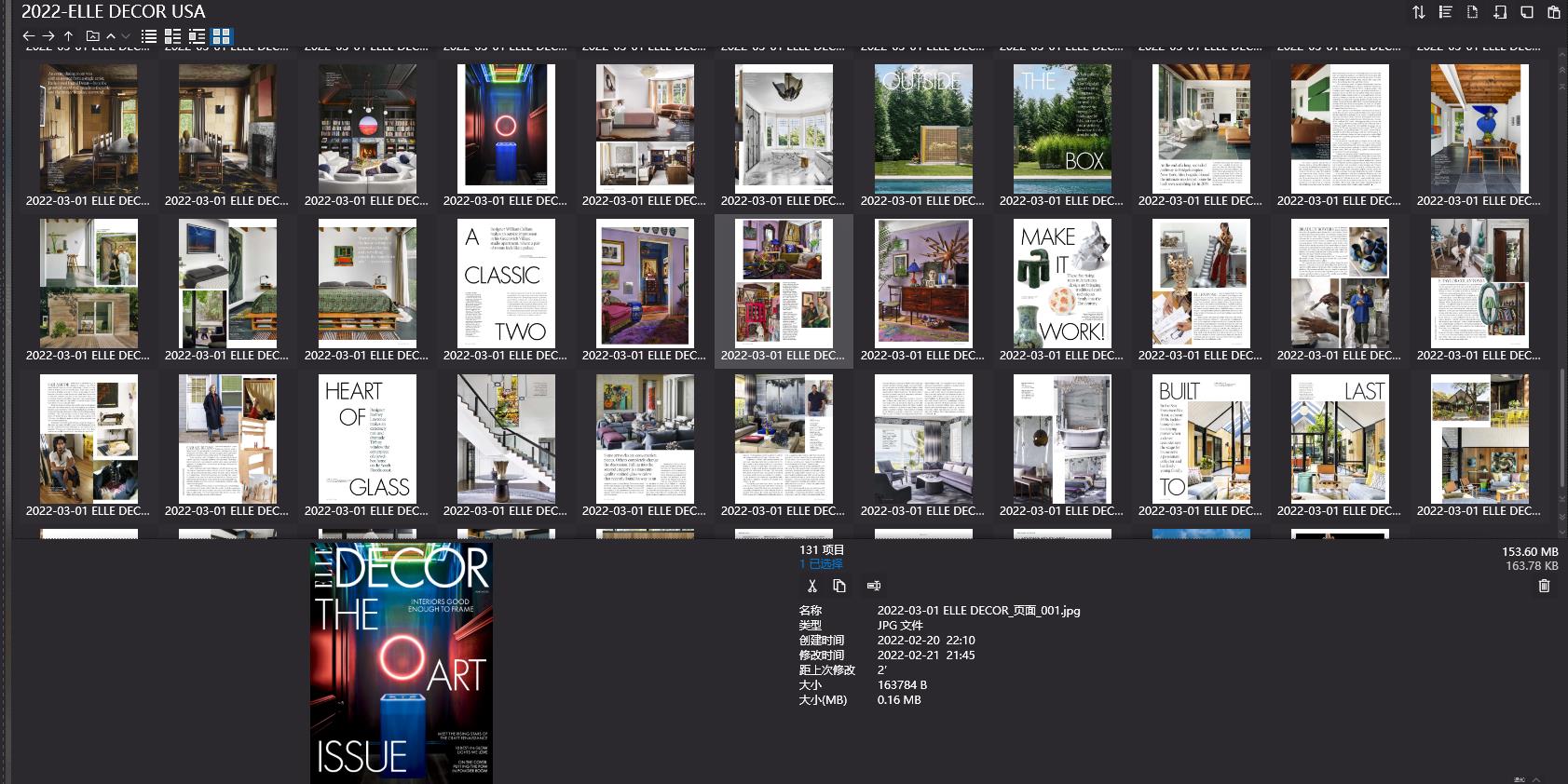Select the staircase page thumbnail

click(506, 439)
